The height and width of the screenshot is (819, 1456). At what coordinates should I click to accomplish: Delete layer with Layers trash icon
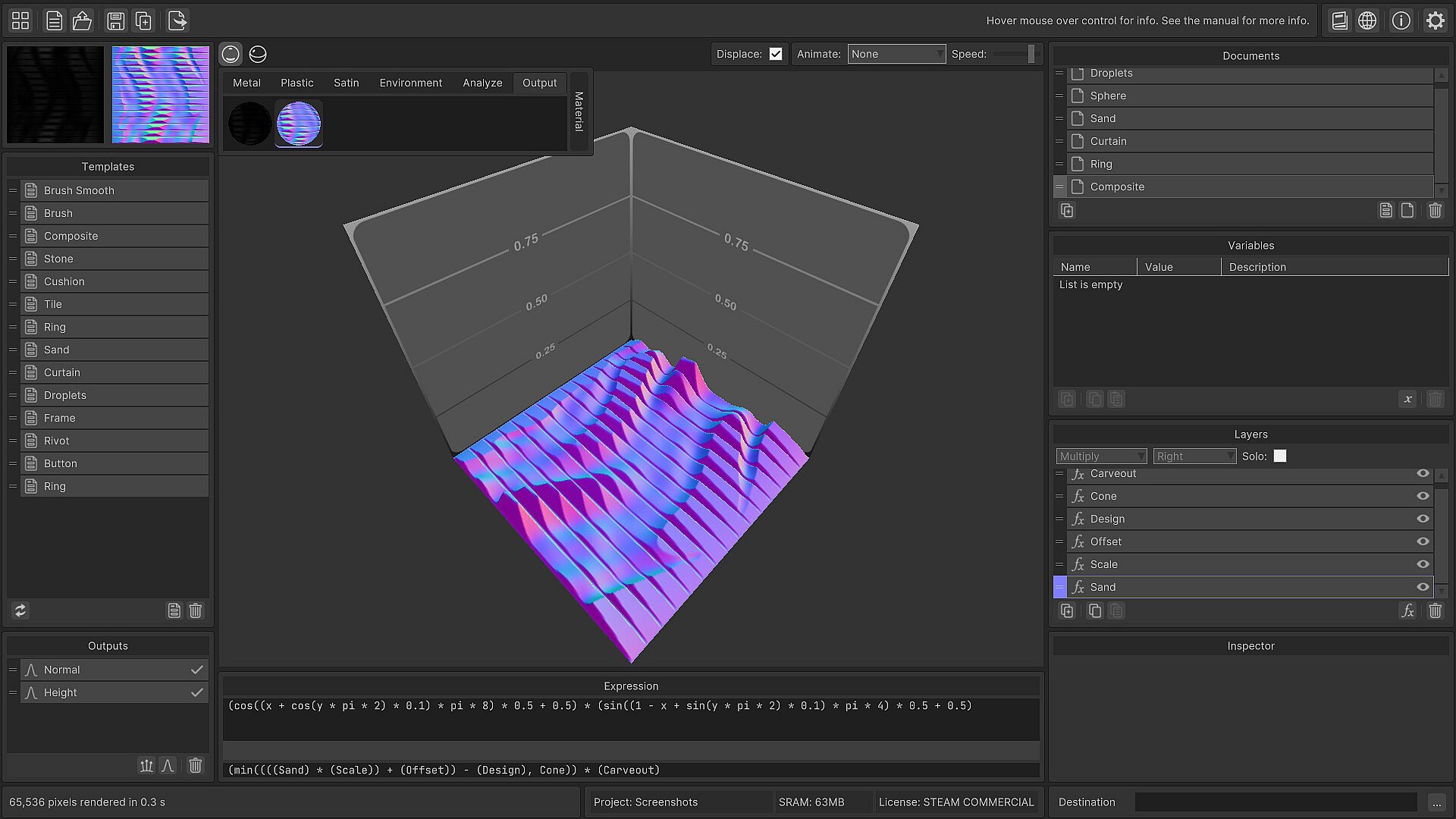[x=1435, y=610]
